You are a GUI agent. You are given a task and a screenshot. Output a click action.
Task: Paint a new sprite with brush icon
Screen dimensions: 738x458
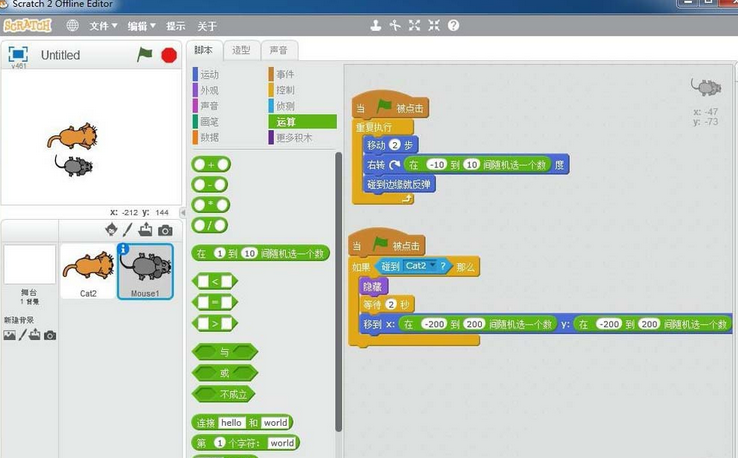pos(128,230)
